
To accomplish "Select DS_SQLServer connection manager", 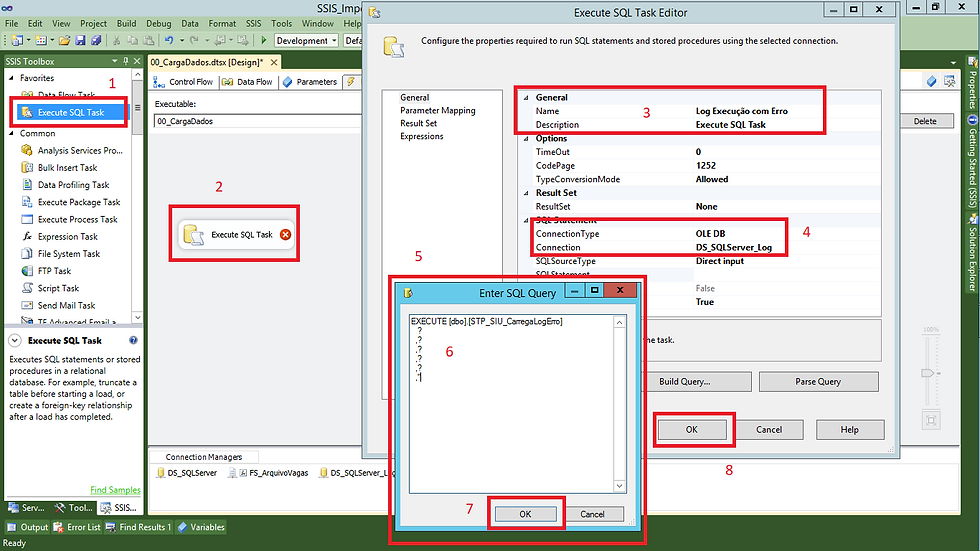I will [186, 473].
